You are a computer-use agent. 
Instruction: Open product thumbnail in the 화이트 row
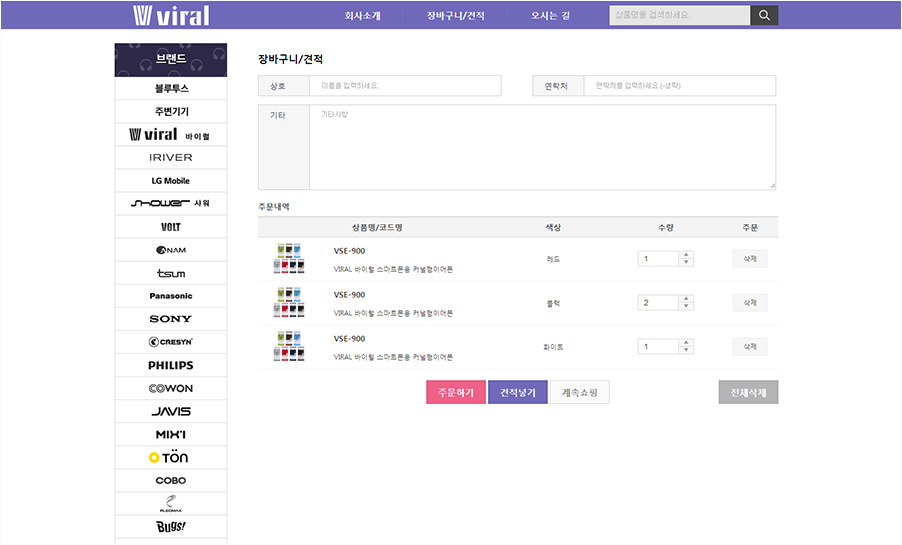tap(289, 346)
